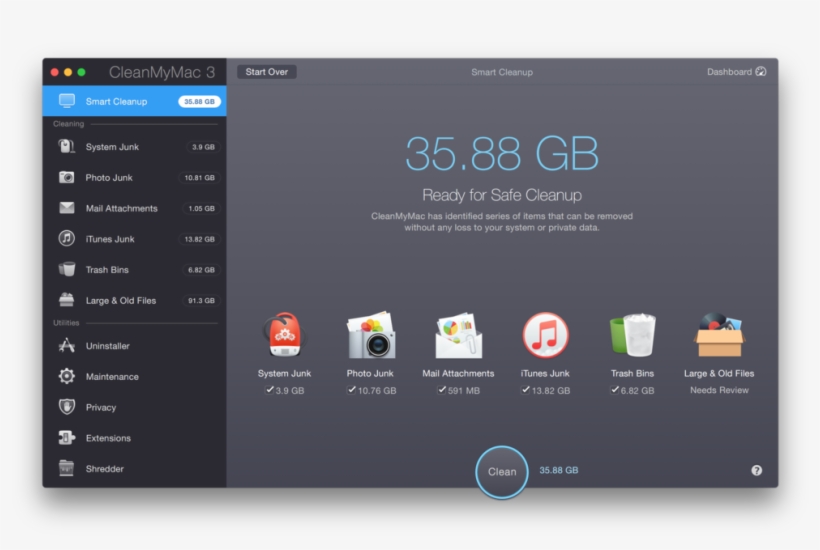This screenshot has height=550, width=820.
Task: Open the Shredder sidebar label
Action: [x=105, y=469]
